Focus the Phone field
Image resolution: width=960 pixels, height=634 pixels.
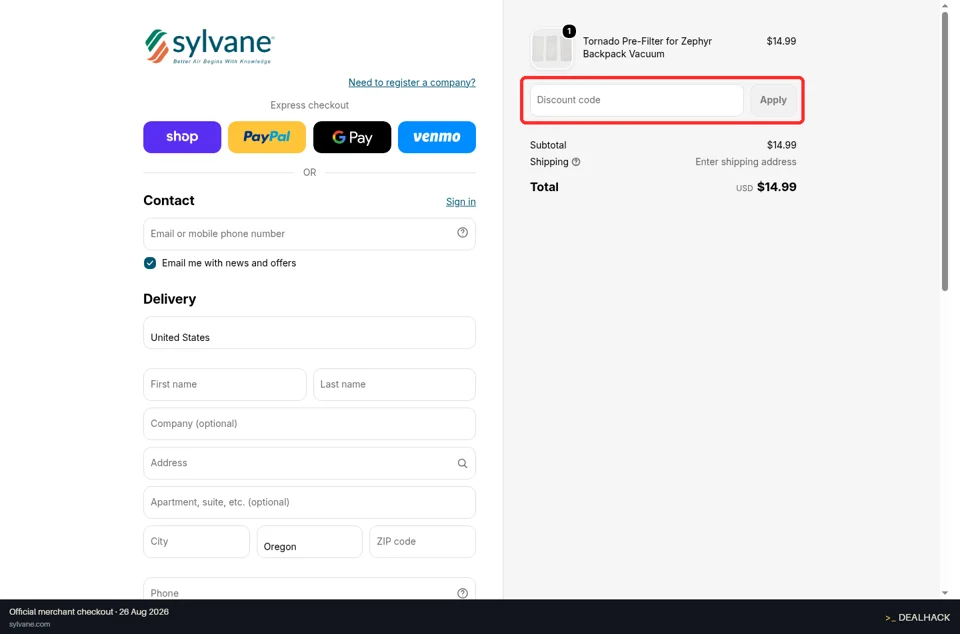point(309,589)
